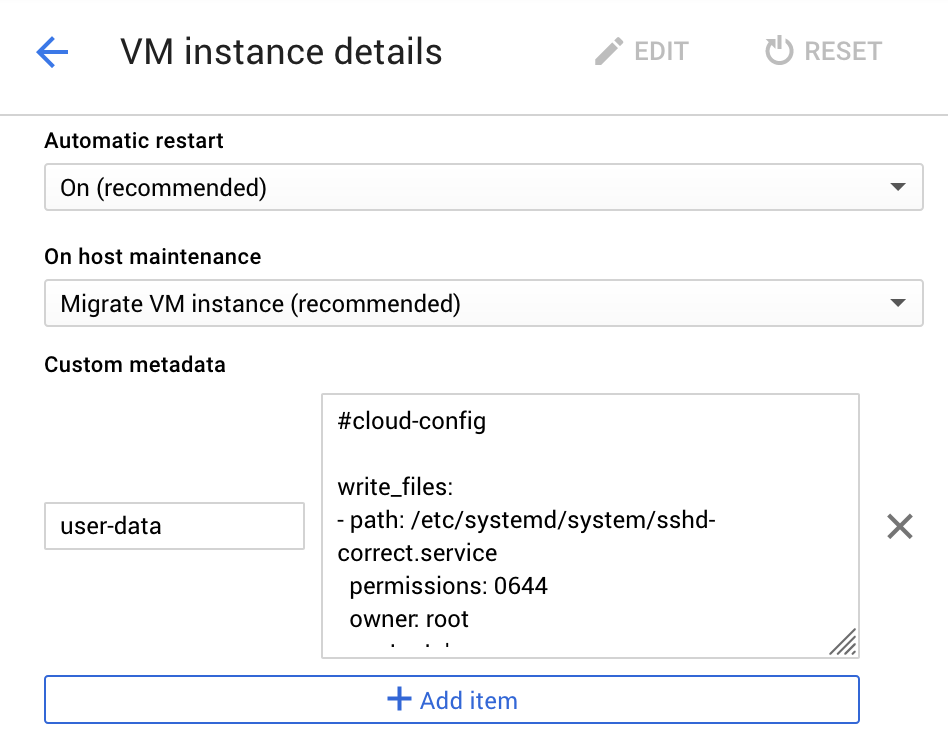This screenshot has height=742, width=948.
Task: Open the Automatic restart dropdown arrow
Action: pos(899,187)
